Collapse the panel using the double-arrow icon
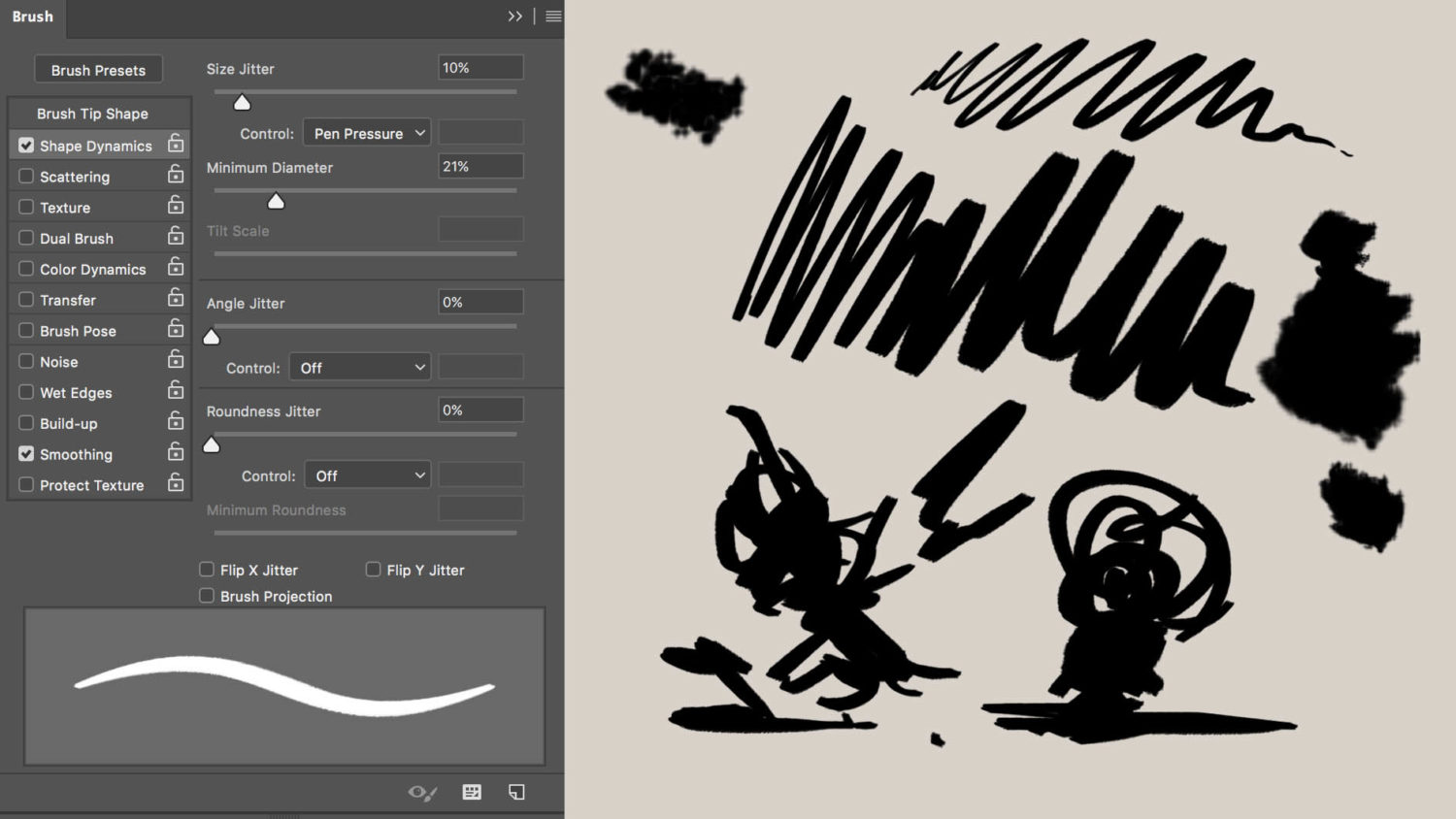The image size is (1456, 819). point(515,16)
